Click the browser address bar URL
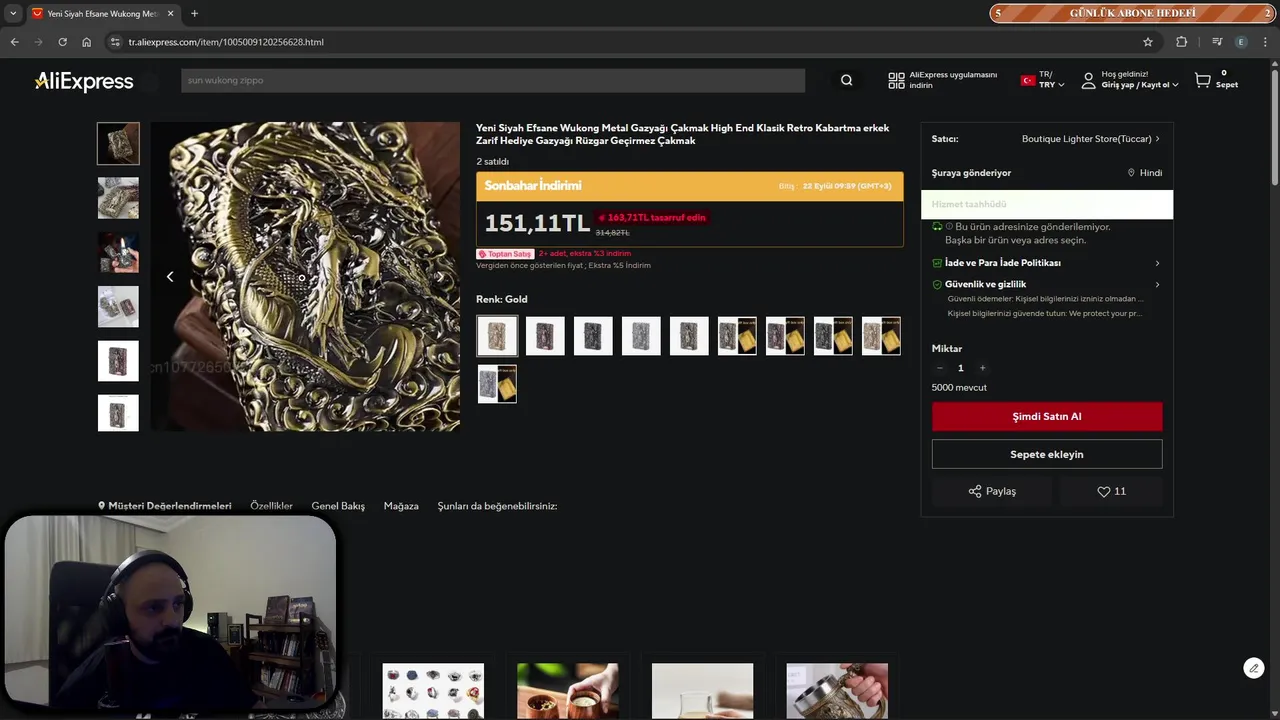 pyautogui.click(x=226, y=42)
